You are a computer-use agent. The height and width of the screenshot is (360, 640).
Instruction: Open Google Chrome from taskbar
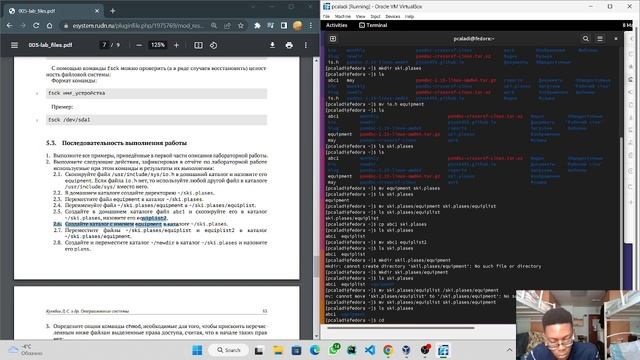[388, 350]
